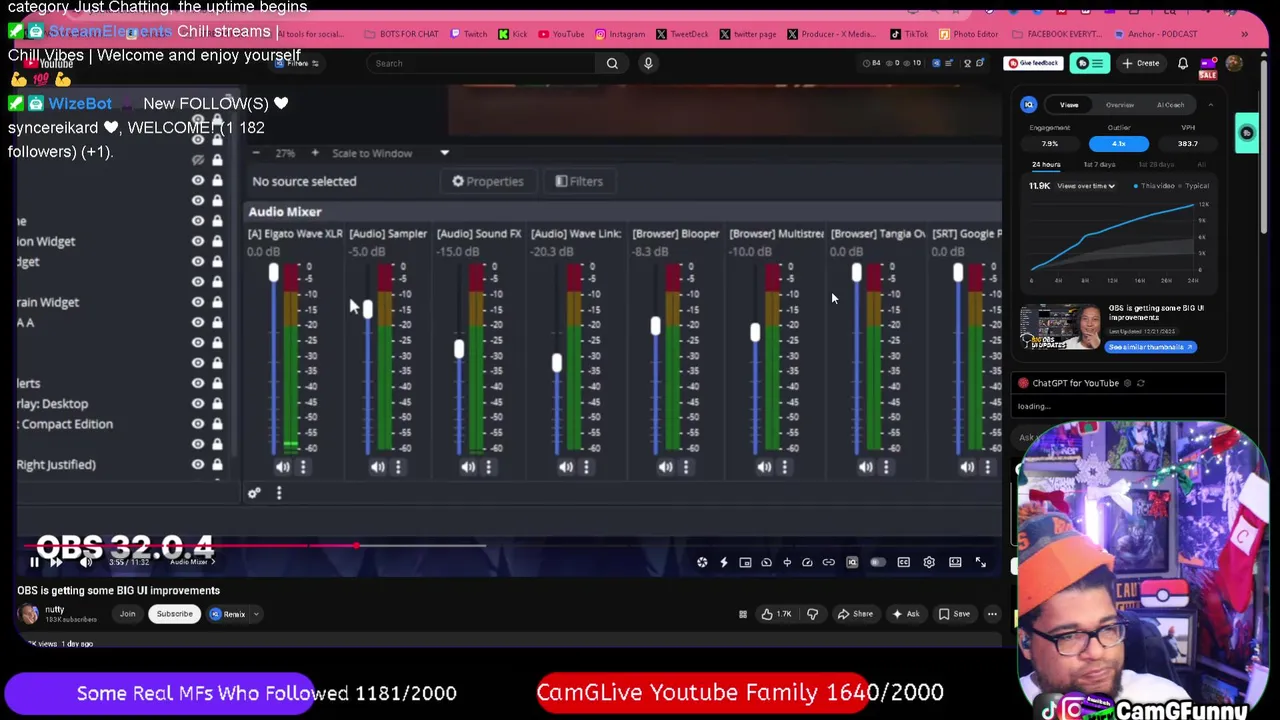This screenshot has height=720, width=1280.
Task: Click the Give feedback button
Action: pyautogui.click(x=1033, y=63)
